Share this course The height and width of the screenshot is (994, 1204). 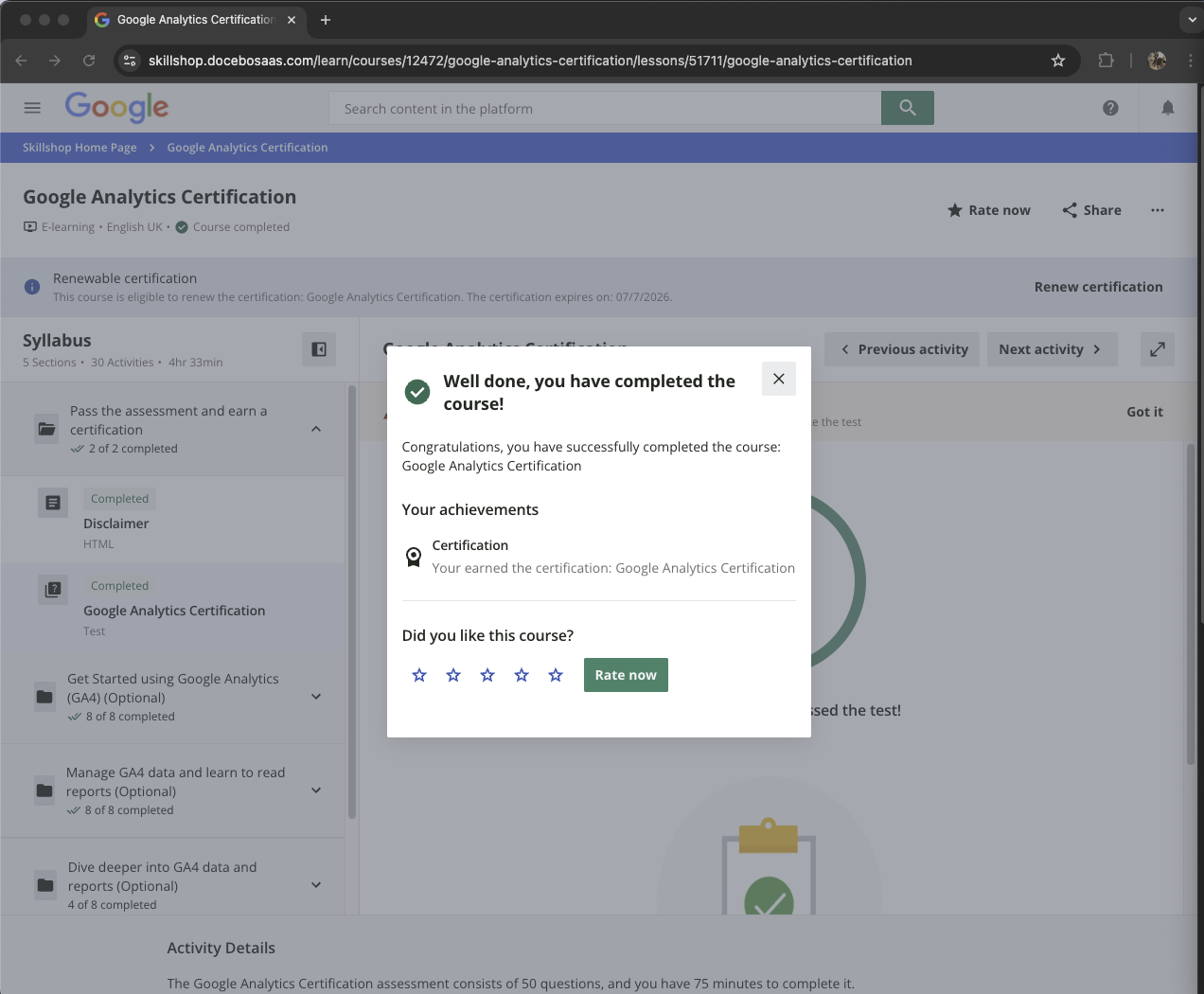pos(1091,210)
